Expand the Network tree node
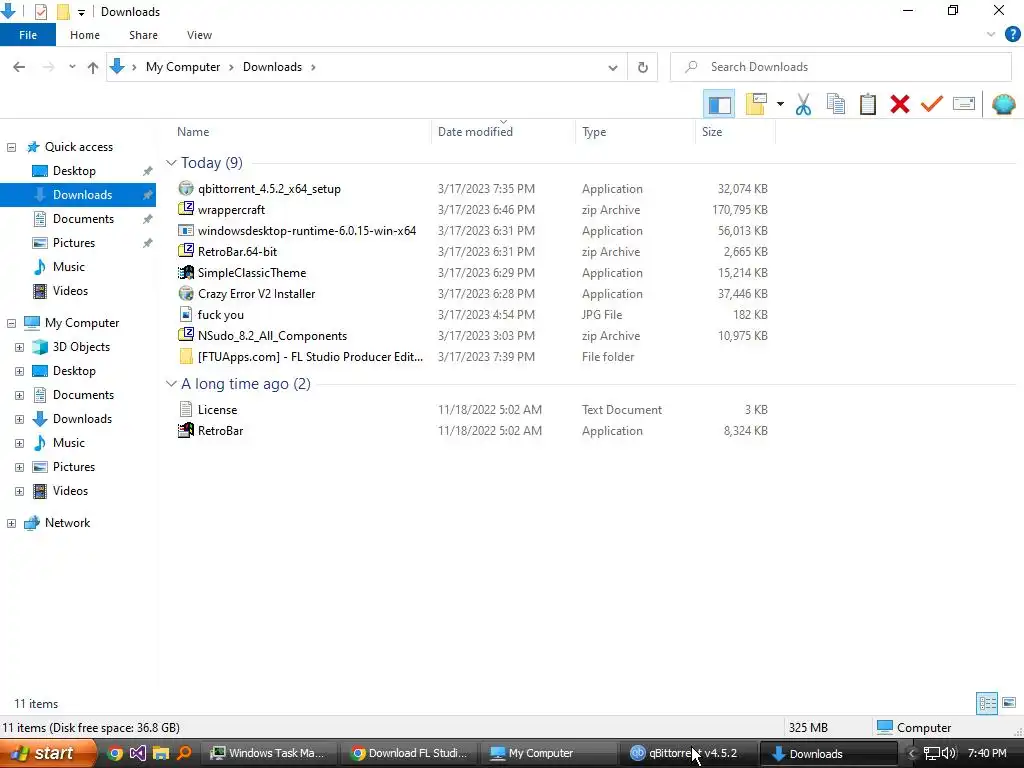Viewport: 1024px width, 768px height. [11, 523]
